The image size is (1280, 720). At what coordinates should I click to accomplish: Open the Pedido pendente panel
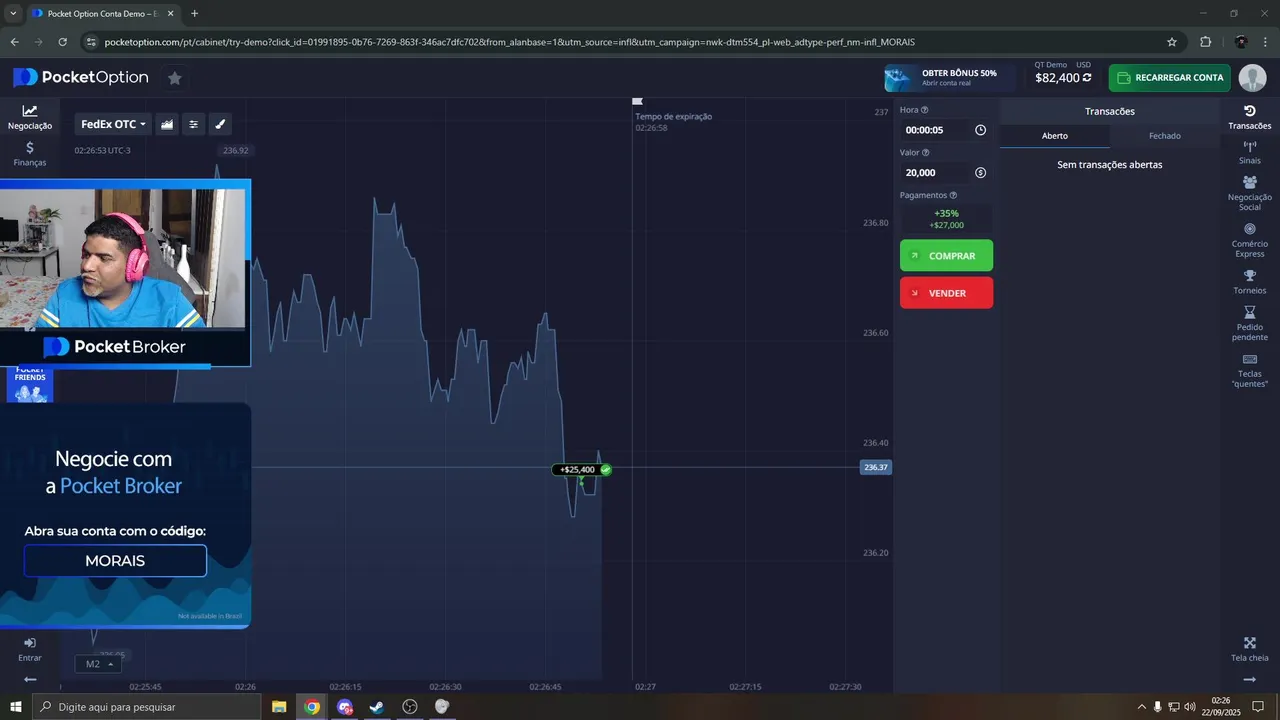tap(1249, 323)
